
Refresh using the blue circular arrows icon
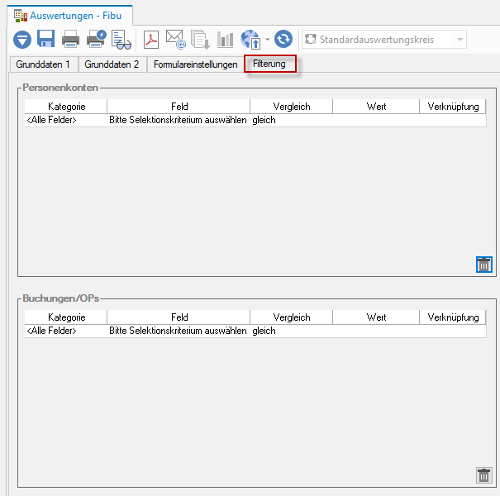tap(283, 39)
